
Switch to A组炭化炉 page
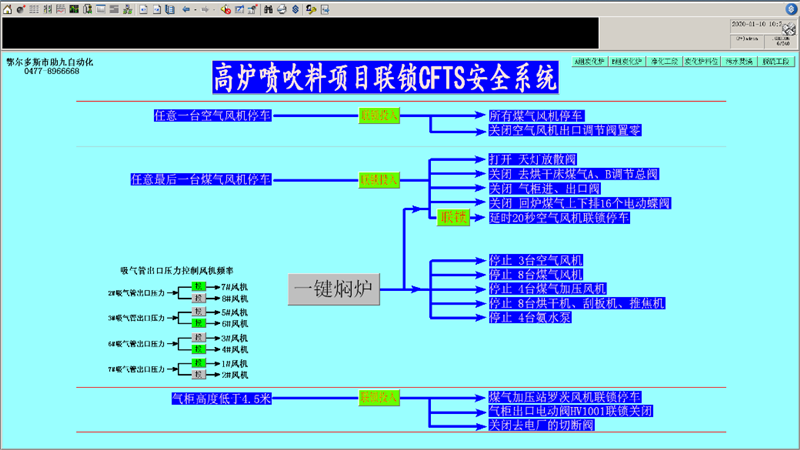point(590,61)
